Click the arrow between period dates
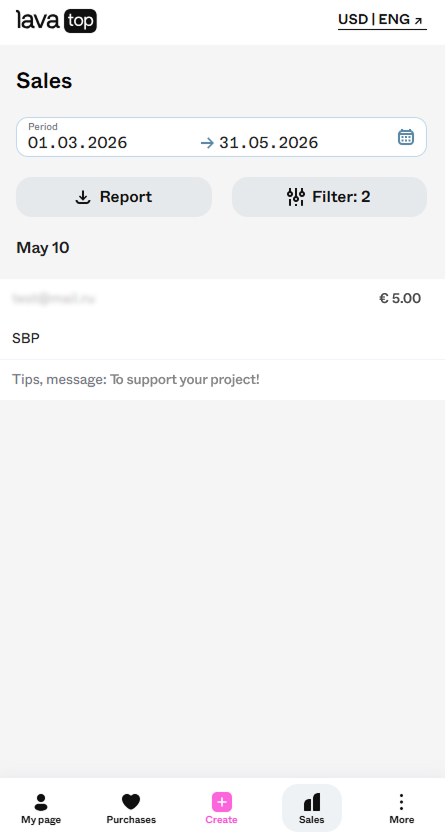Viewport: 445px width, 835px height. pyautogui.click(x=207, y=143)
